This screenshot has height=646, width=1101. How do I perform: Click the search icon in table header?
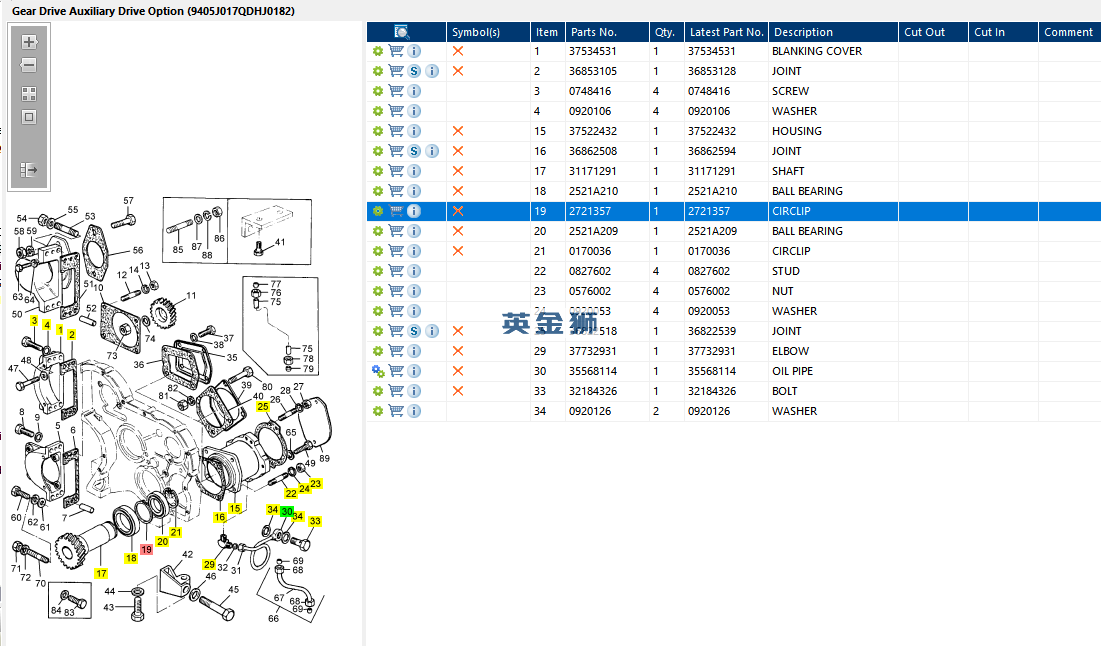tap(402, 32)
